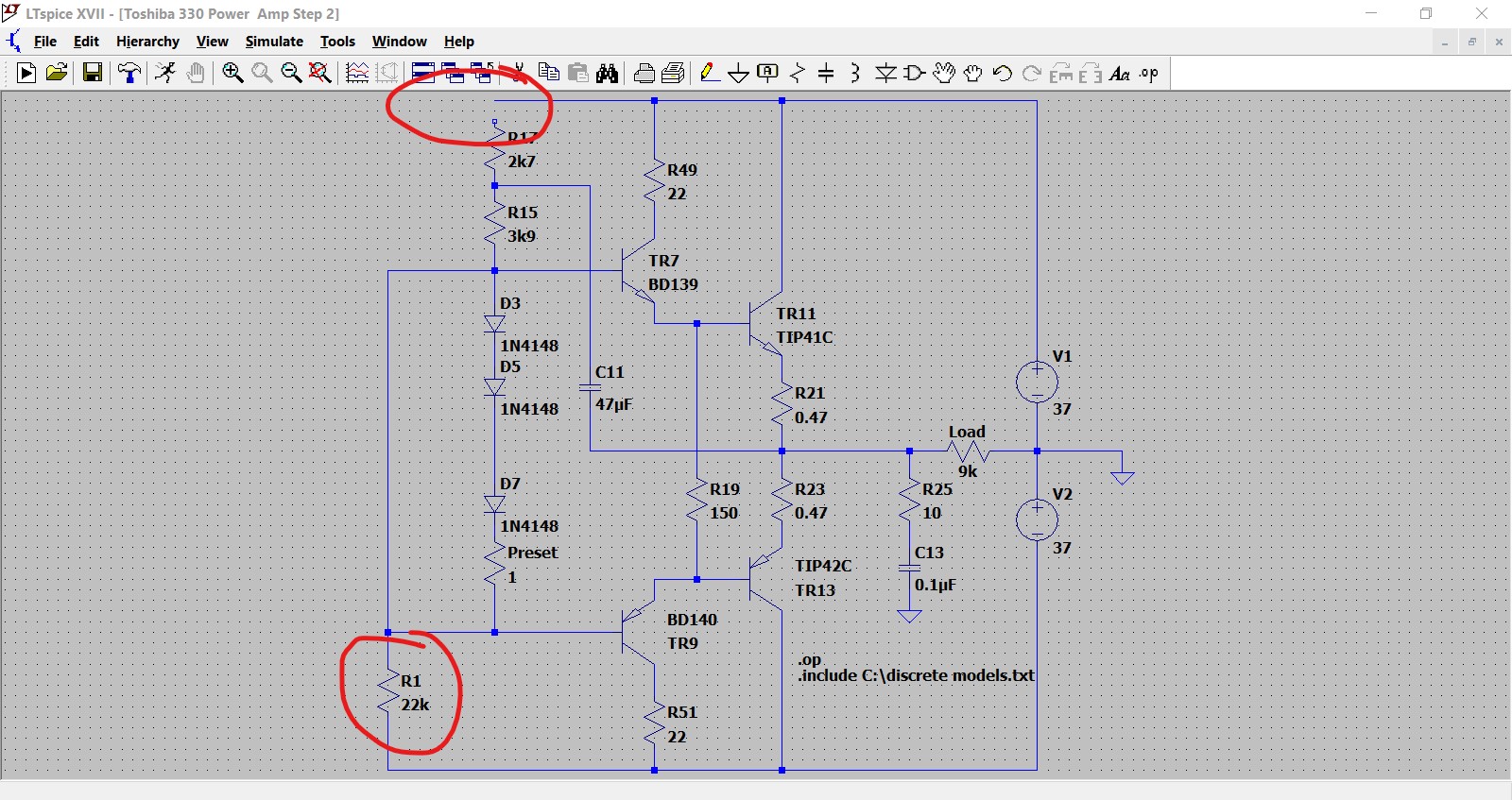Screen dimensions: 1512x800
Task: Click the .include discrete models.txt directive
Action: coord(916,675)
